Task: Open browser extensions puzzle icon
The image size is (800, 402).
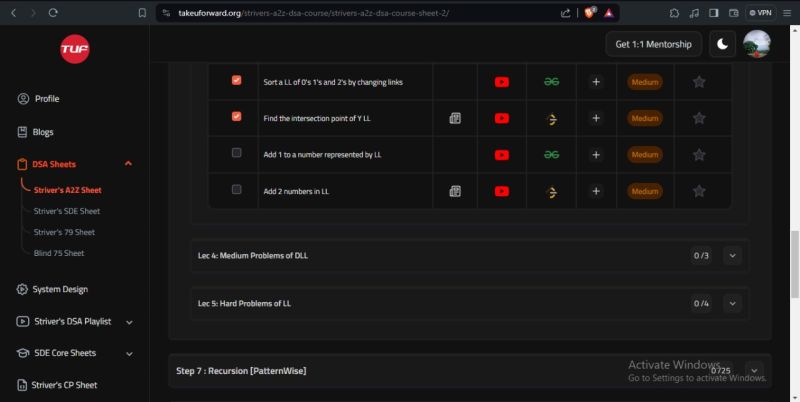Action: pyautogui.click(x=674, y=13)
